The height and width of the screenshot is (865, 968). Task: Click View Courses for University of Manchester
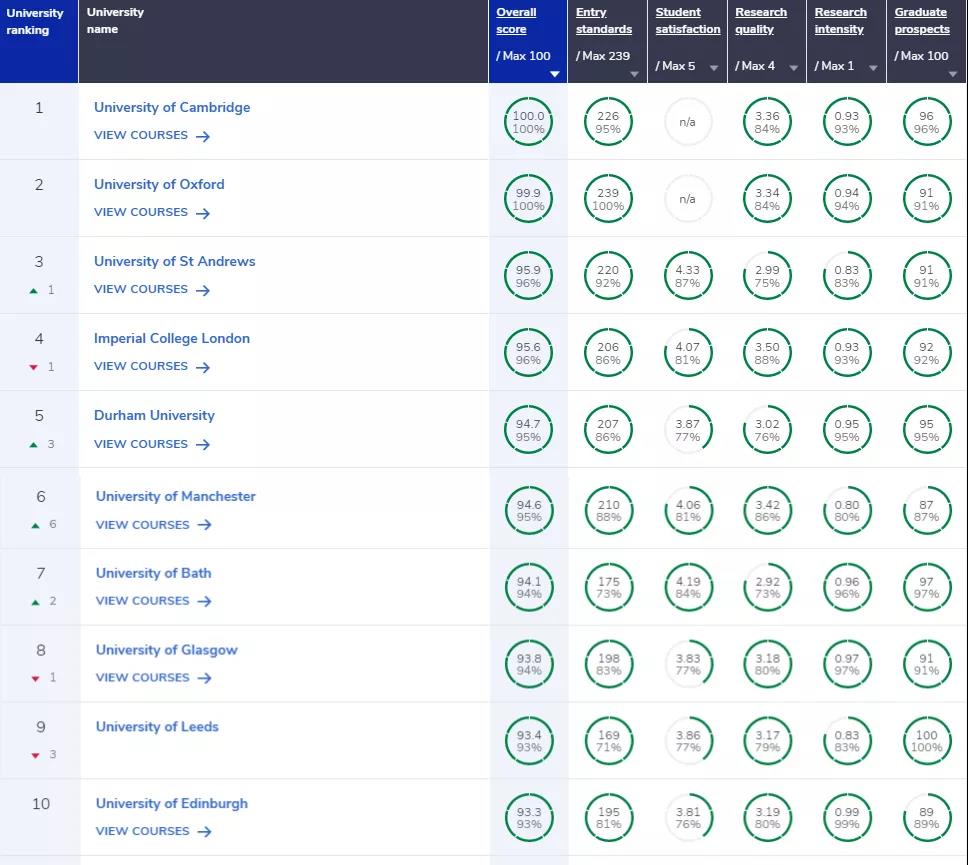tap(143, 524)
